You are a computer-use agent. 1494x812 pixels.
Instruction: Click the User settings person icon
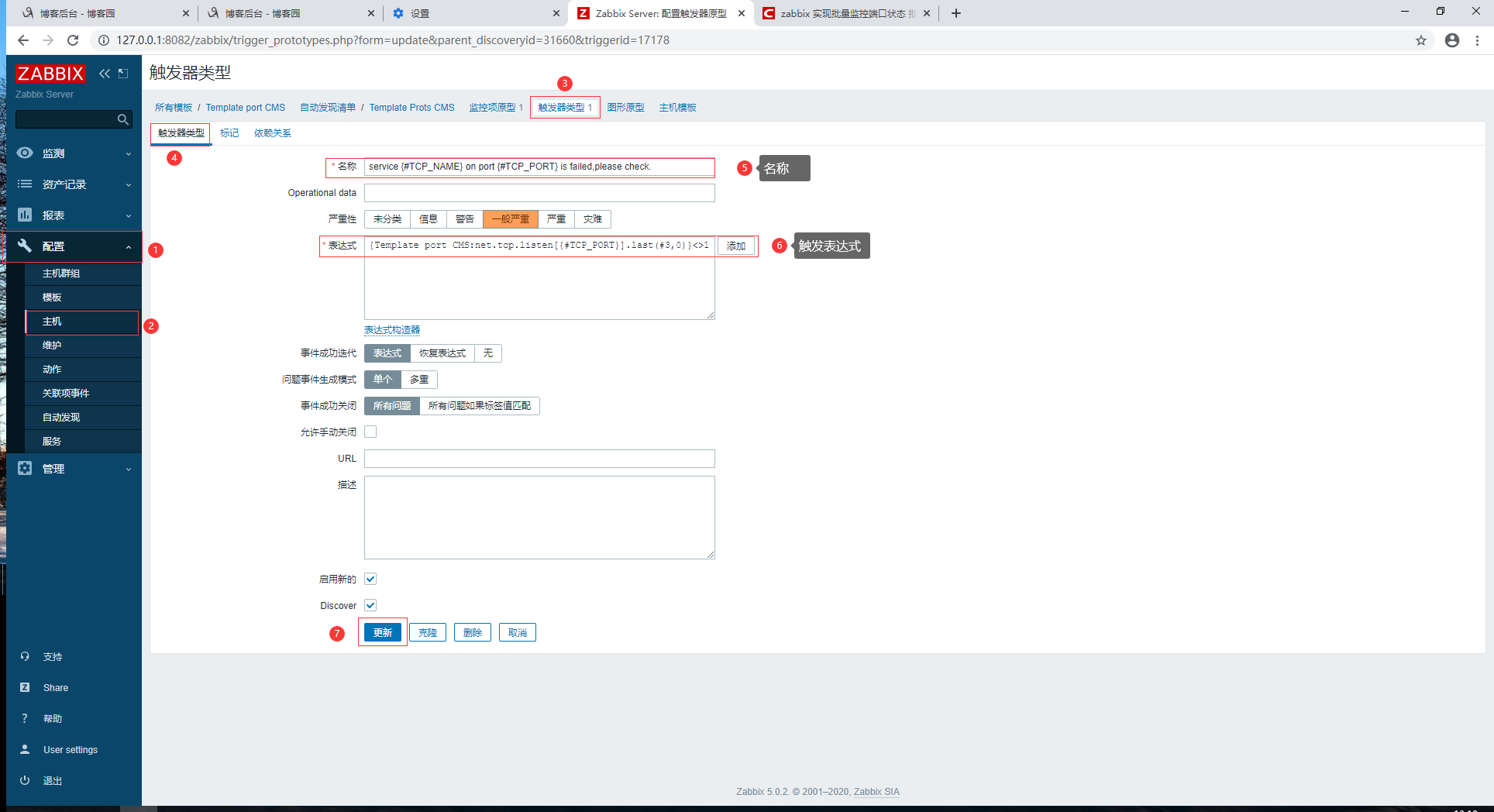(x=25, y=750)
